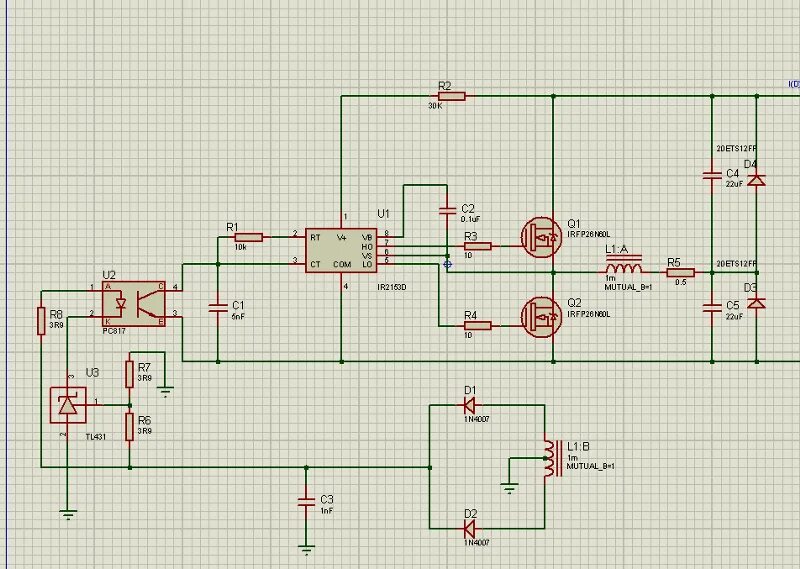Select diode D3 symbol

(756, 303)
